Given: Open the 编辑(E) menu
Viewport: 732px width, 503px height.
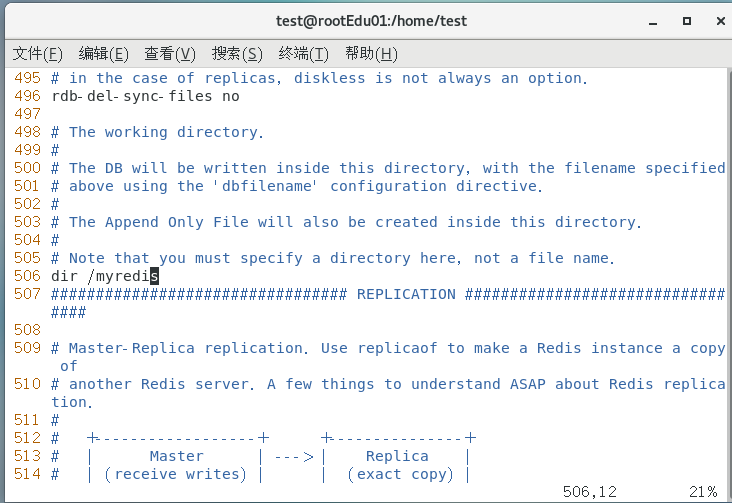Looking at the screenshot, I should coord(103,53).
